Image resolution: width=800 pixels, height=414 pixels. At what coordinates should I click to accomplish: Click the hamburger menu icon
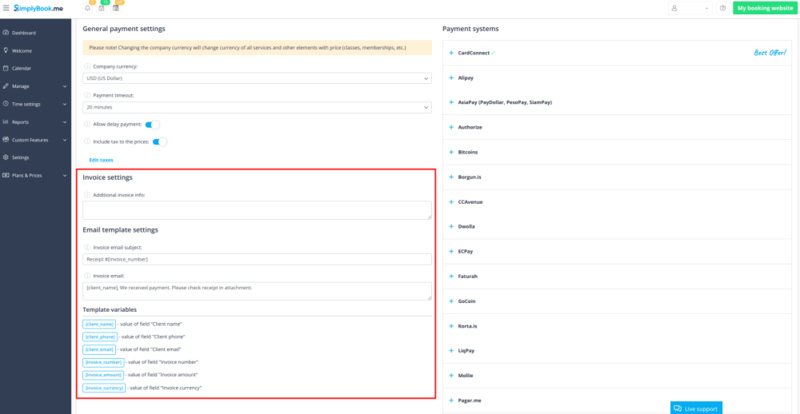(x=6, y=8)
